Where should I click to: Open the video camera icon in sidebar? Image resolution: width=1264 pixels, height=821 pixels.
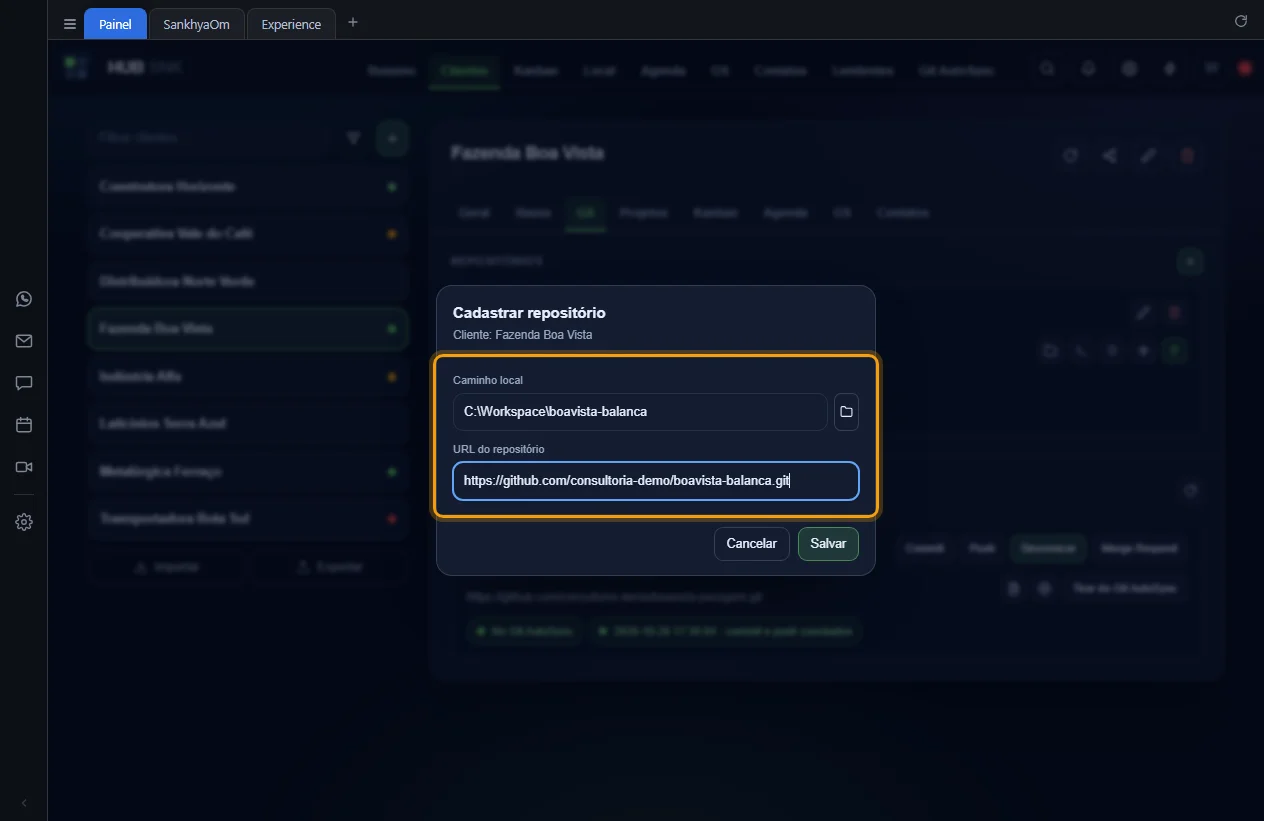24,467
